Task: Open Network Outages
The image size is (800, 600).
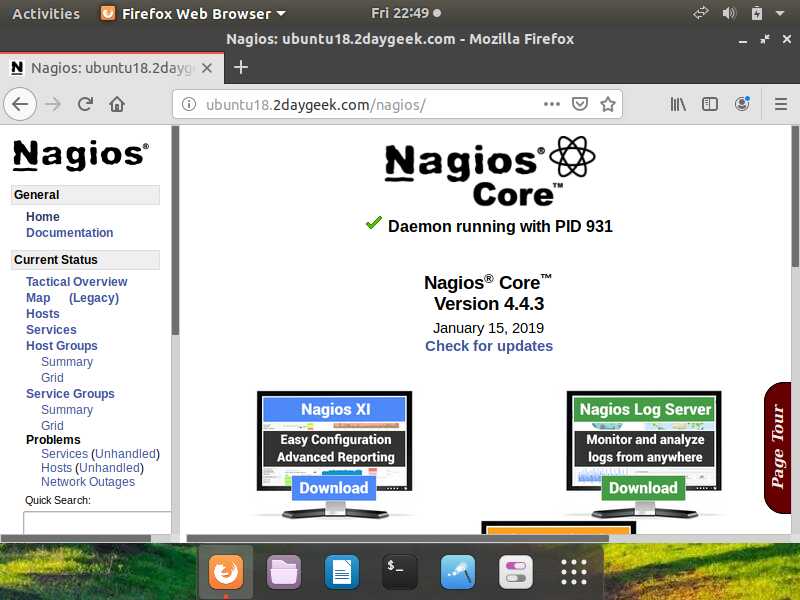Action: click(x=88, y=482)
